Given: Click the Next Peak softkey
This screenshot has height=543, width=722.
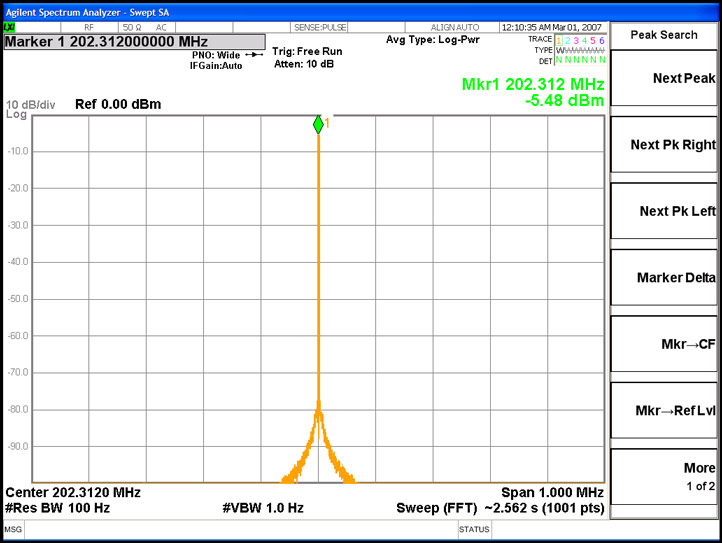Looking at the screenshot, I should tap(664, 78).
